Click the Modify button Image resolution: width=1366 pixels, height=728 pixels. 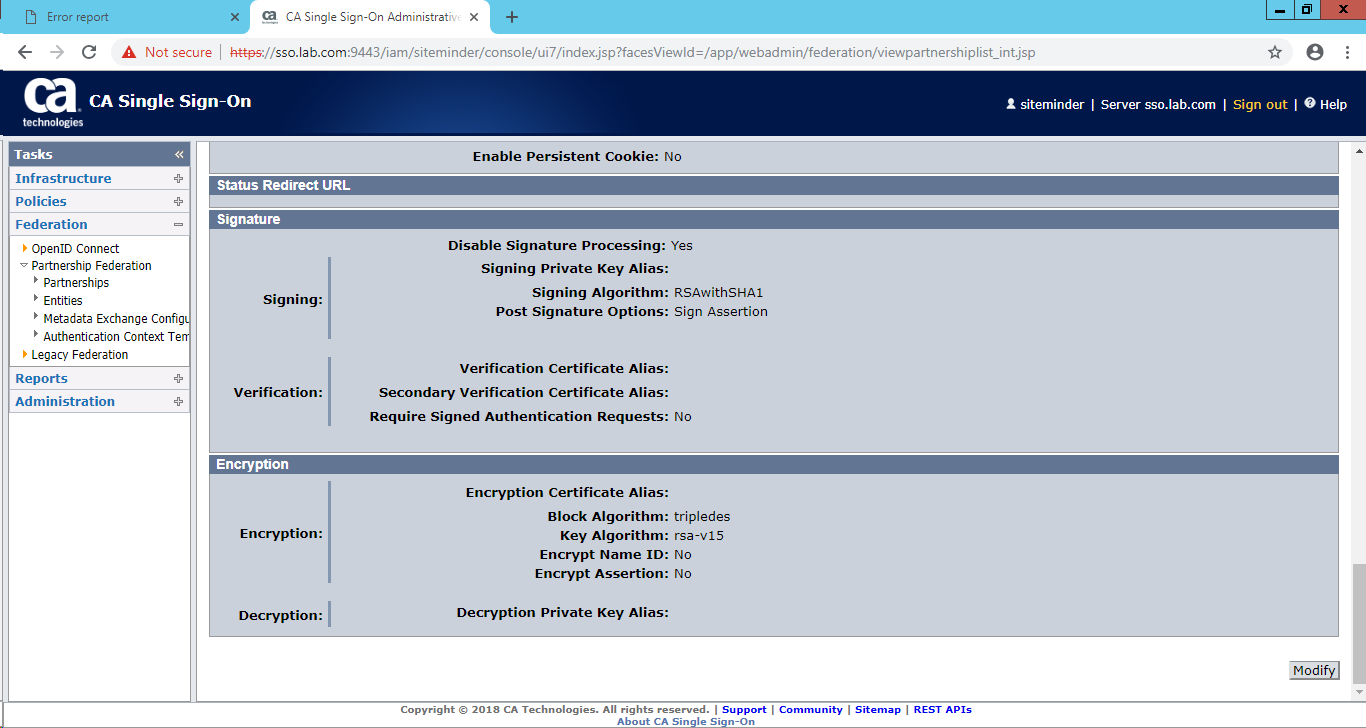click(1314, 671)
